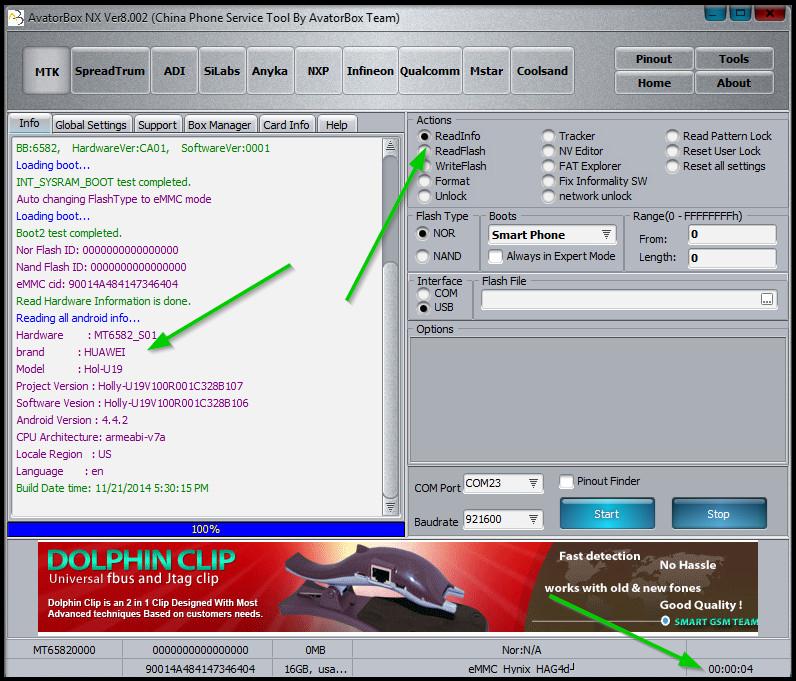This screenshot has height=681, width=796.
Task: Click the Model Hol-U19 log line
Action: tap(70, 369)
